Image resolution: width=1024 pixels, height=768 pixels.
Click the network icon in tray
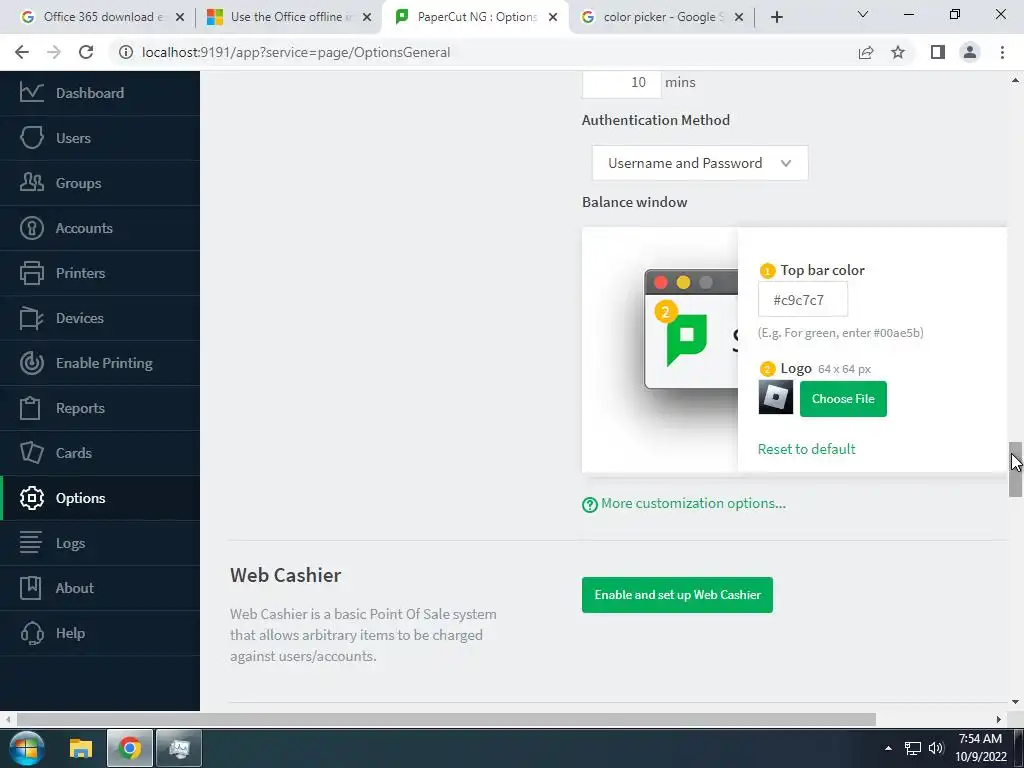point(912,748)
